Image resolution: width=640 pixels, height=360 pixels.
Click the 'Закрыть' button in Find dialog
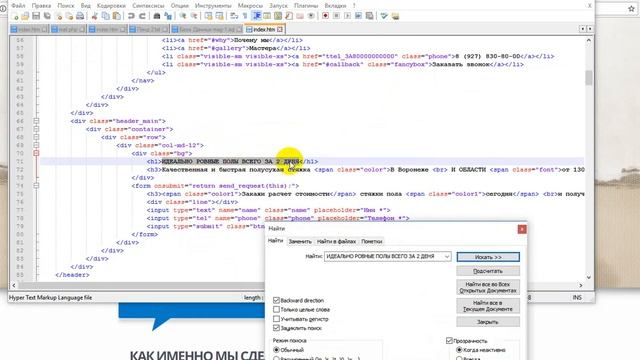488,322
